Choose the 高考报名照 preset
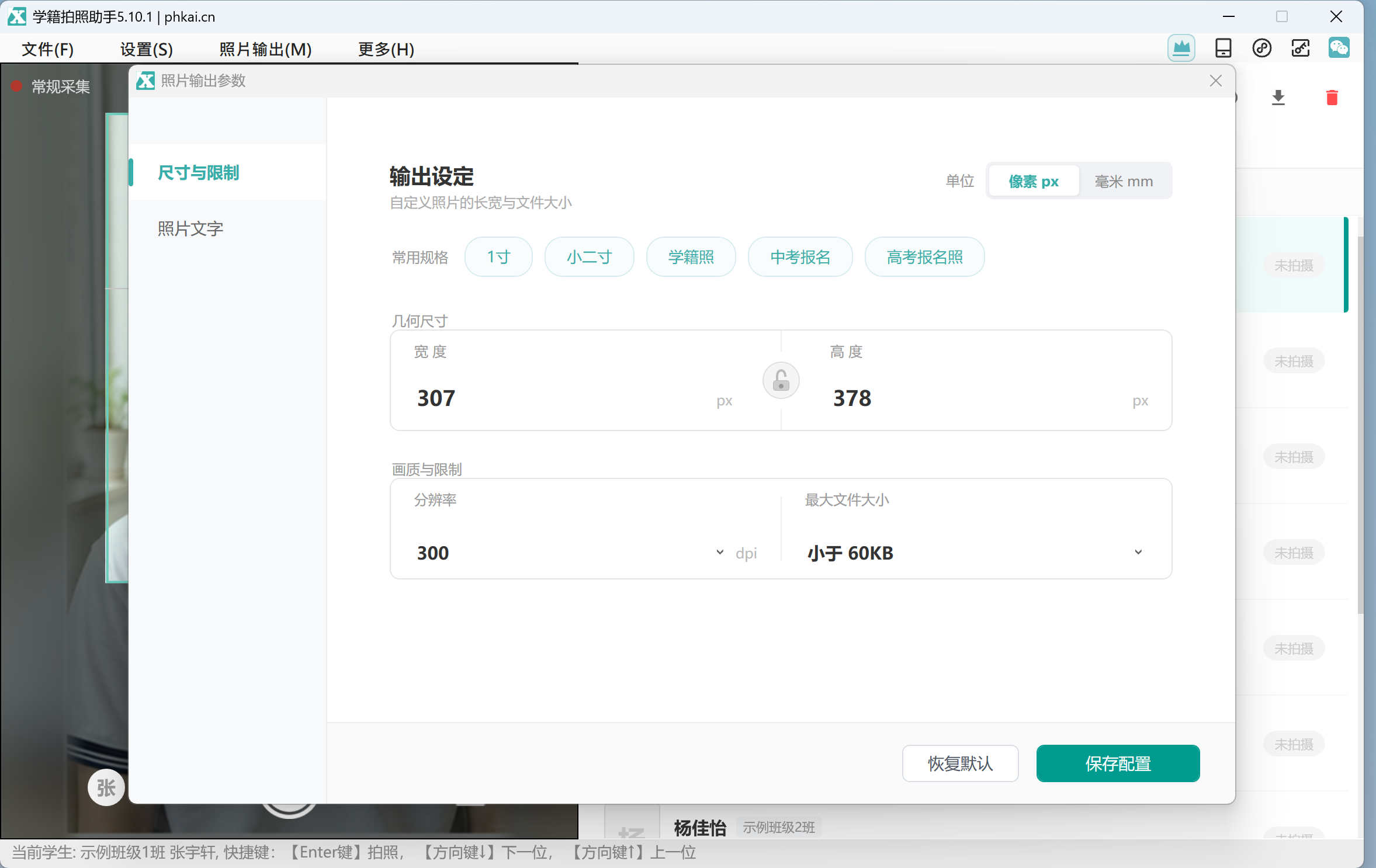This screenshot has height=868, width=1376. pos(924,257)
